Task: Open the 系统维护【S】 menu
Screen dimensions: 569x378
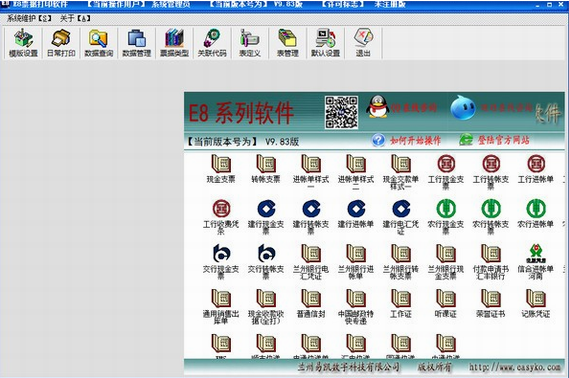Action: coord(29,19)
